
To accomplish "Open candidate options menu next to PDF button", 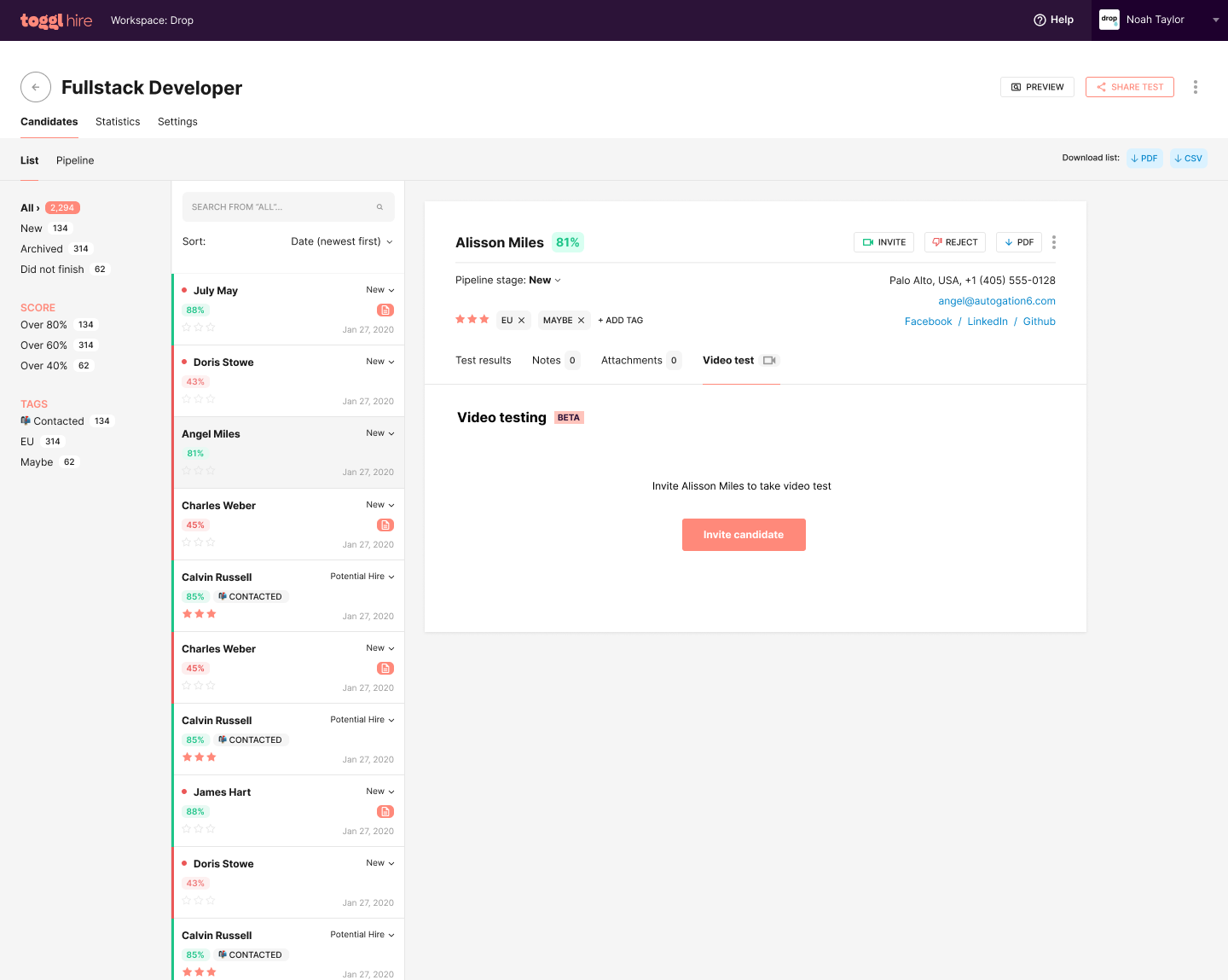I will coord(1054,242).
